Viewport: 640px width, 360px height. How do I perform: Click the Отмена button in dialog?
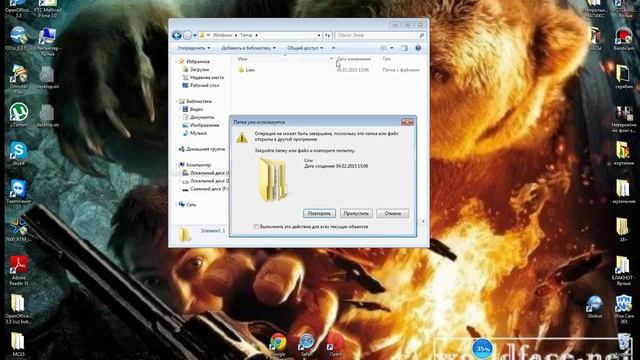tap(392, 213)
